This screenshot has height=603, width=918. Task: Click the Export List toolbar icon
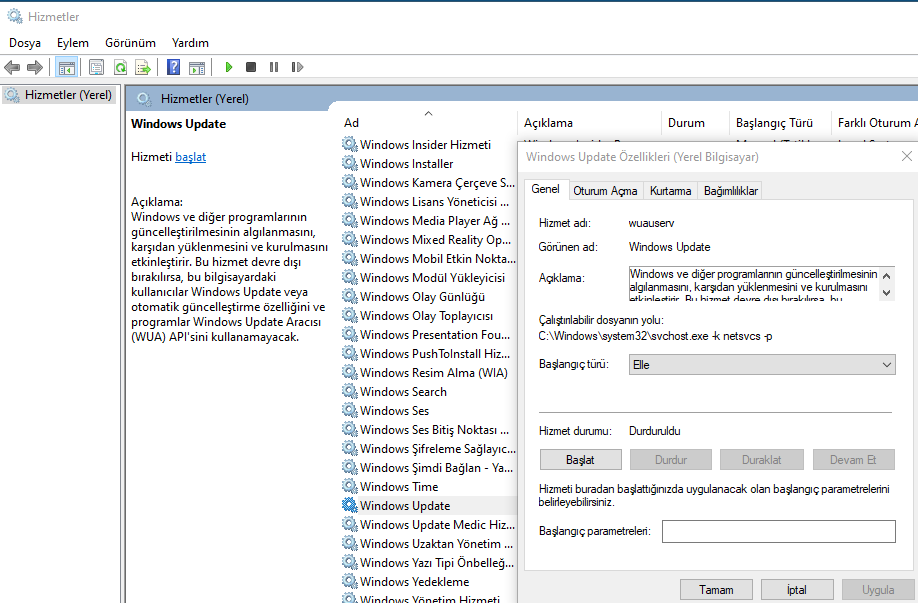point(143,67)
